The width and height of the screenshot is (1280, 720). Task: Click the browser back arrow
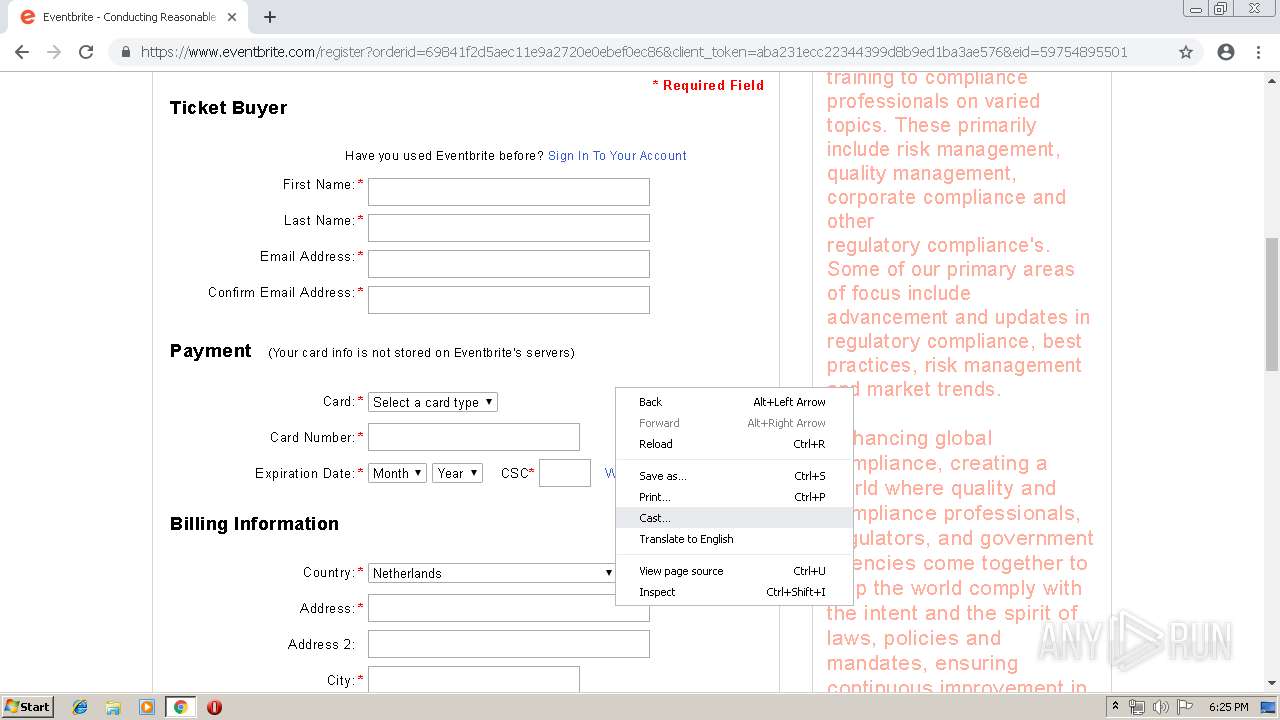click(22, 52)
